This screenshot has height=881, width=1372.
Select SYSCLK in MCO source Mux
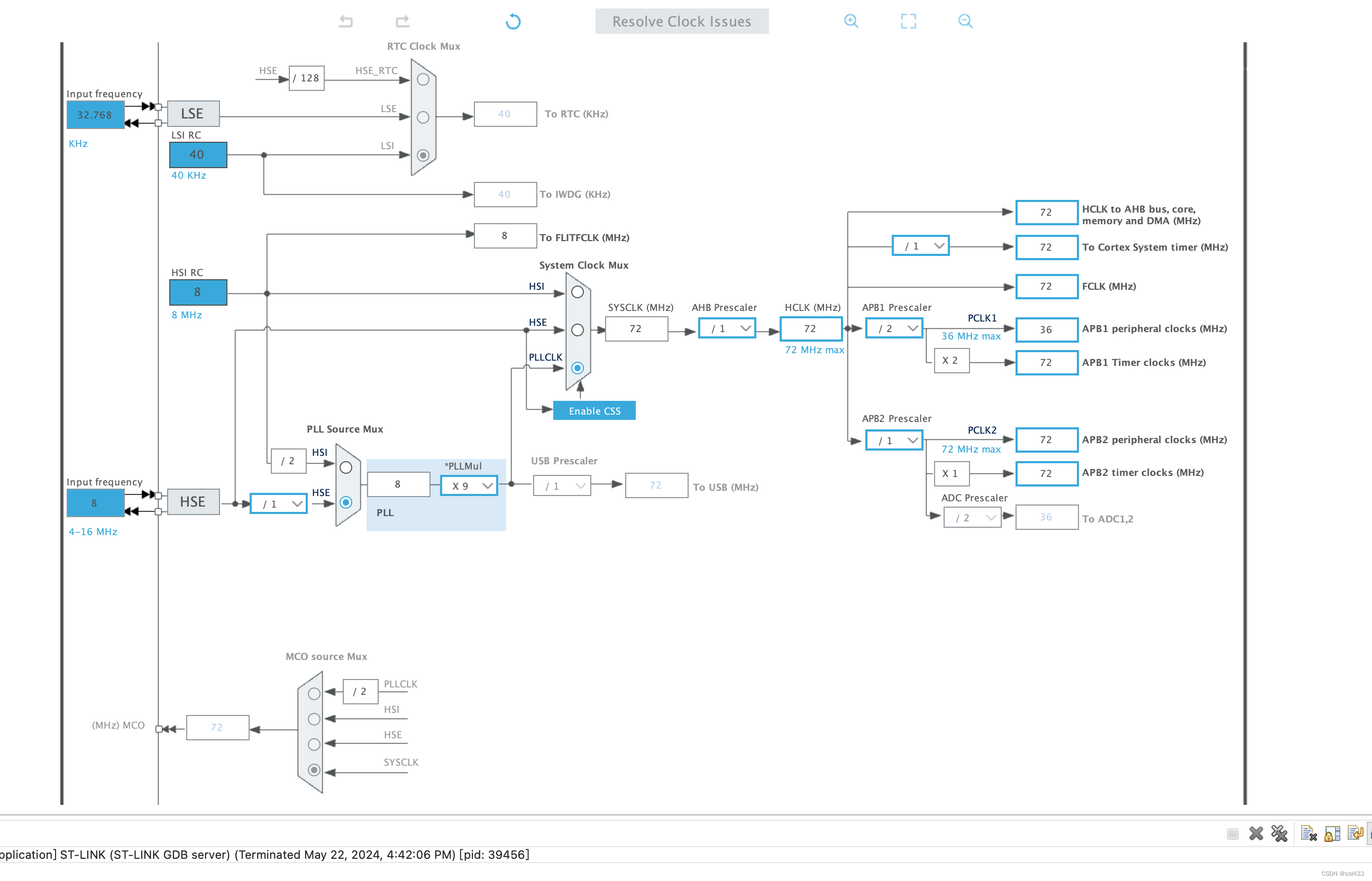pos(314,770)
